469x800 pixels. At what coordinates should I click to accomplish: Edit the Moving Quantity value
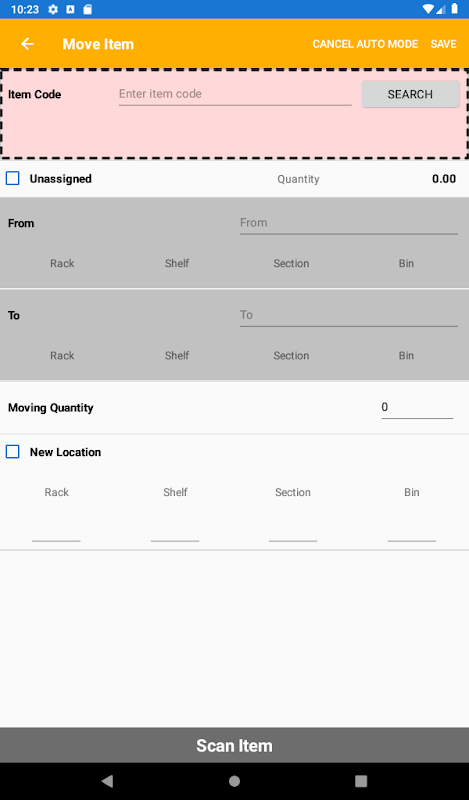(x=417, y=407)
